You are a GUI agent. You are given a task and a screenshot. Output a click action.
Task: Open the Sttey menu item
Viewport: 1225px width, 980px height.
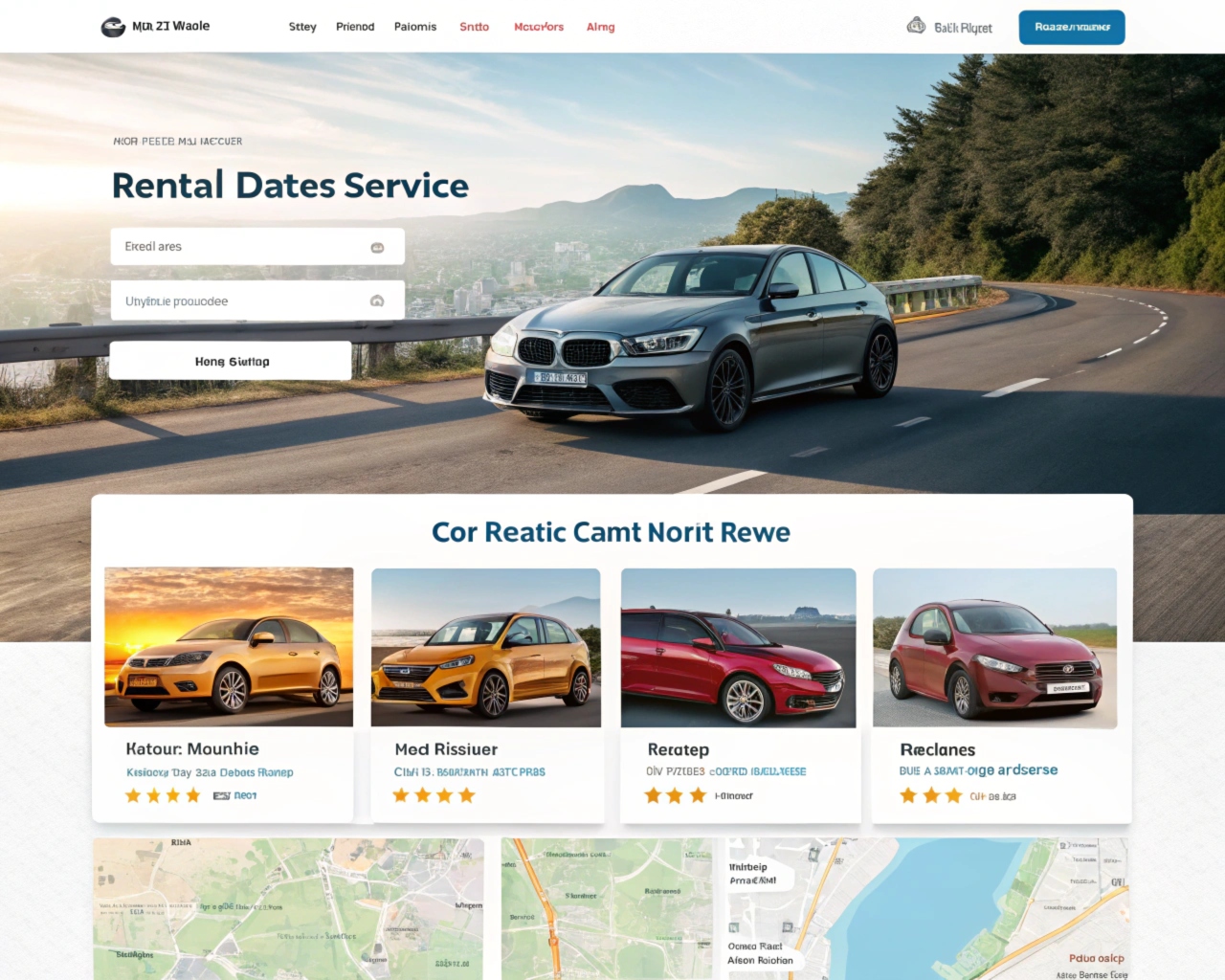302,27
